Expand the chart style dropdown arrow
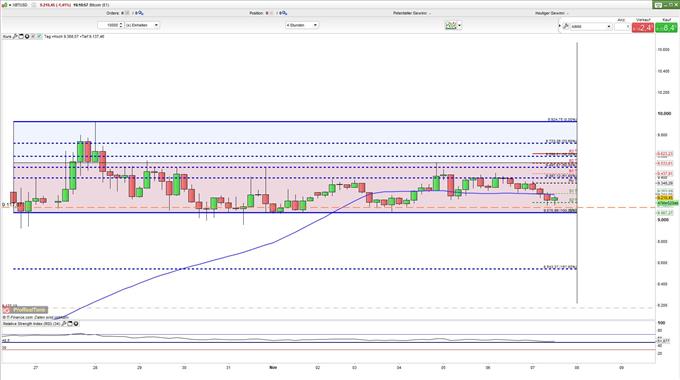This screenshot has width=680, height=380. pyautogui.click(x=460, y=26)
